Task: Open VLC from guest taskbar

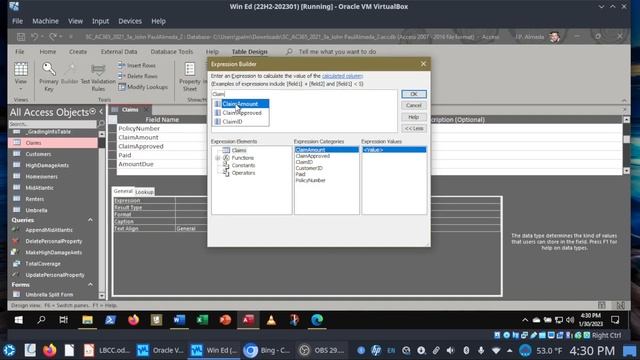Action: [x=271, y=320]
